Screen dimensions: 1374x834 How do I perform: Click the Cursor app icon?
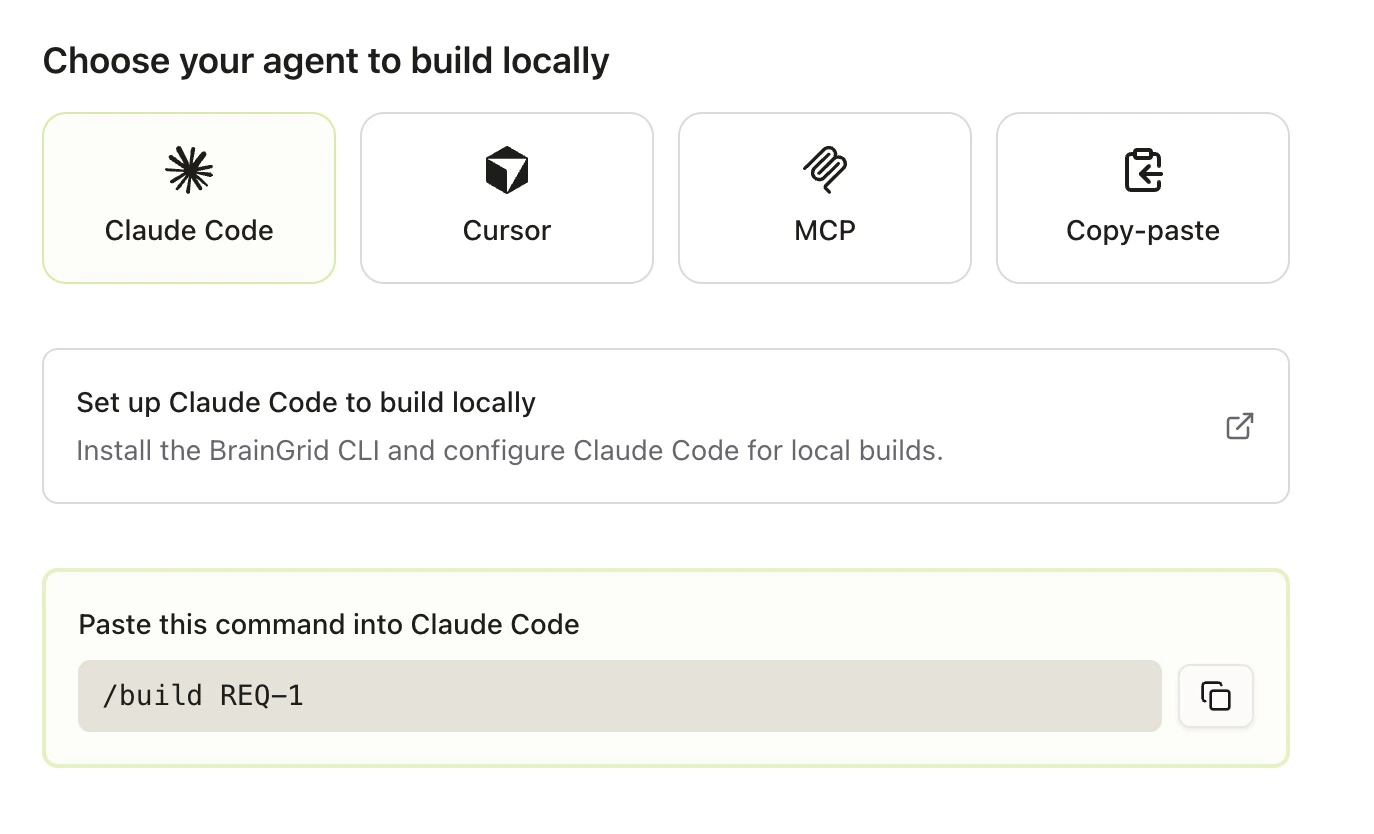tap(506, 169)
